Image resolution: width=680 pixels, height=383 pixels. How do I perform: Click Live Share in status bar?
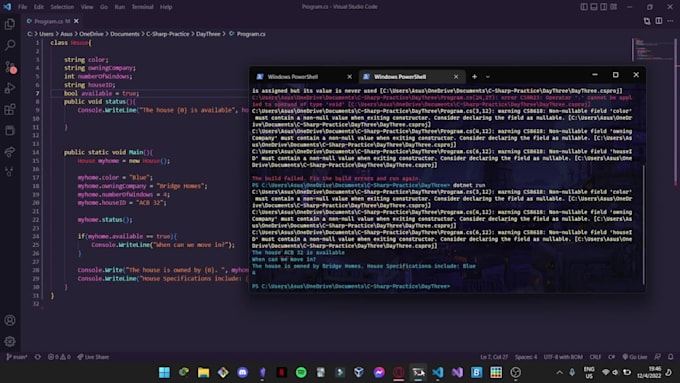tap(94, 357)
